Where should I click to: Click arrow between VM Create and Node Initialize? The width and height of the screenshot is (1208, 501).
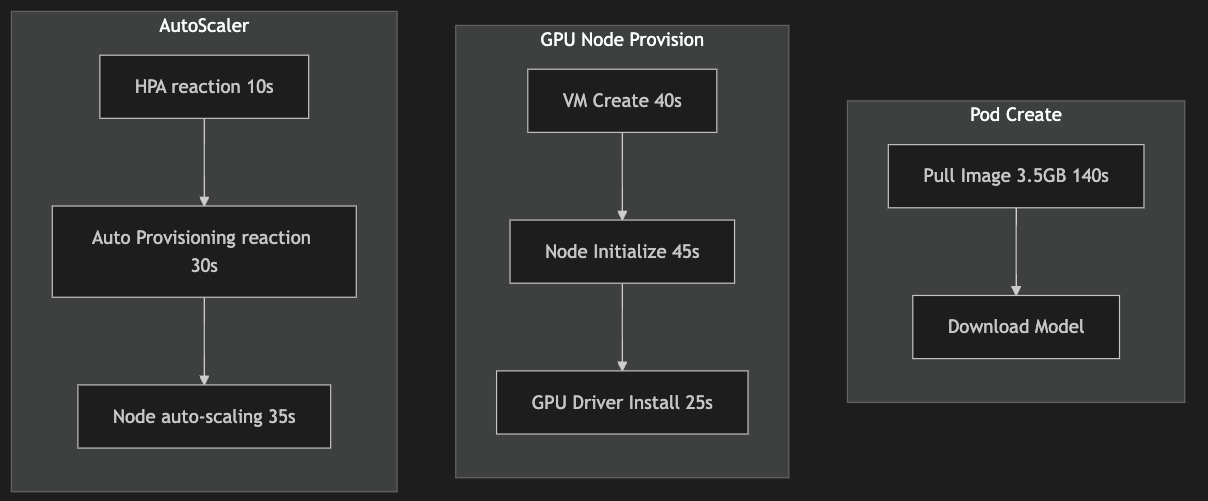pyautogui.click(x=622, y=175)
